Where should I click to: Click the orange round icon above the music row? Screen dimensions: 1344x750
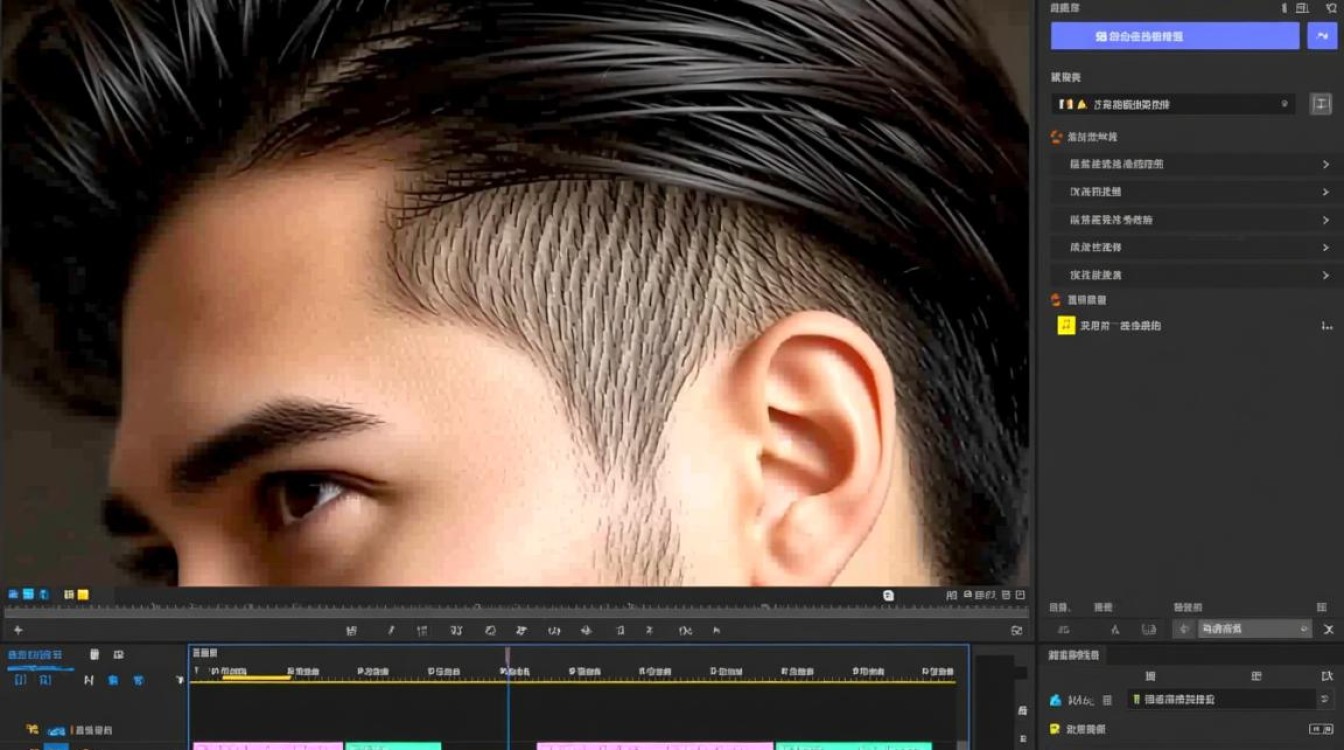pos(1056,299)
